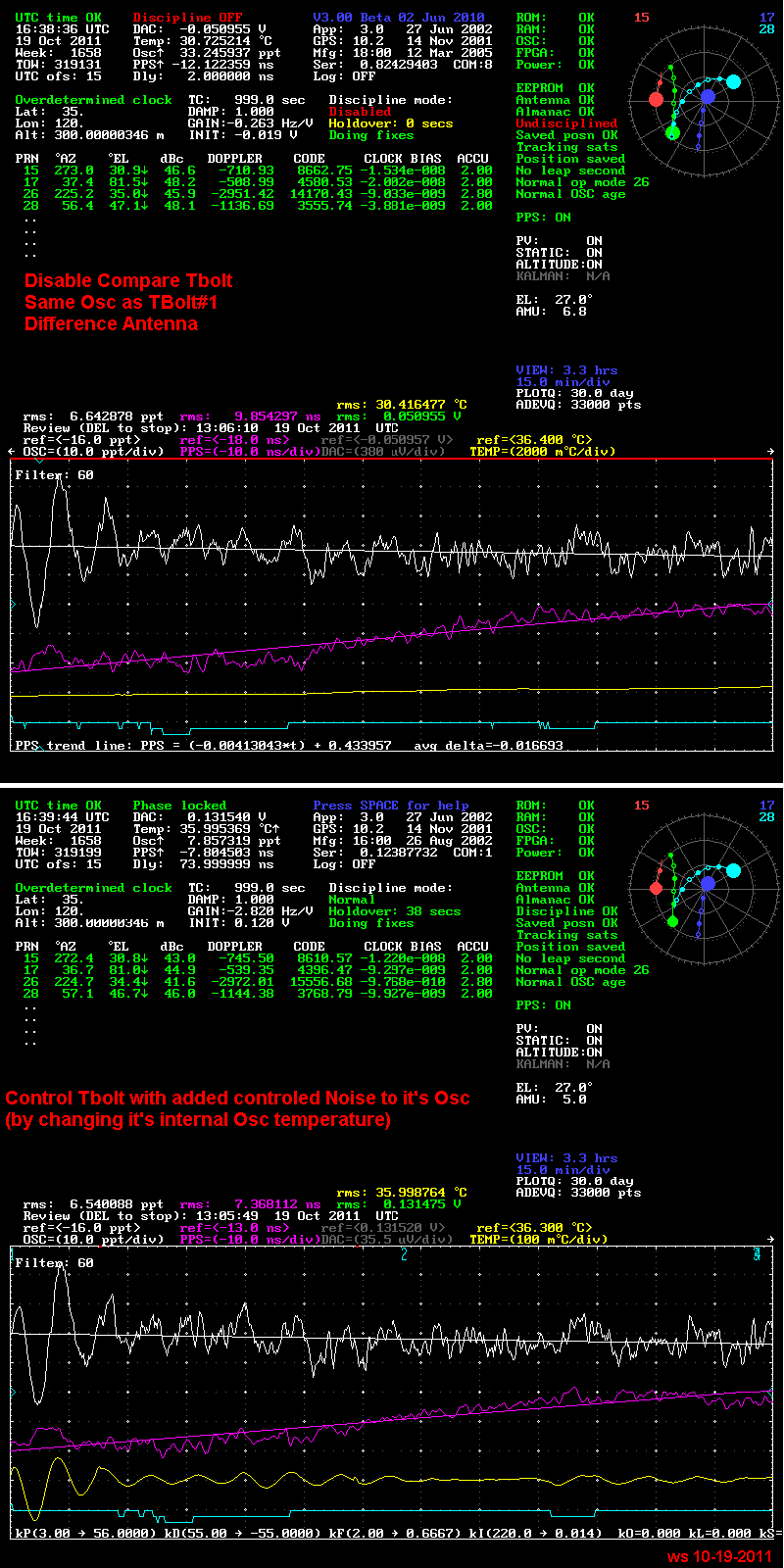
Task: Click the 'kI(220.0 → 0.014)' parameter
Action: tap(536, 1534)
